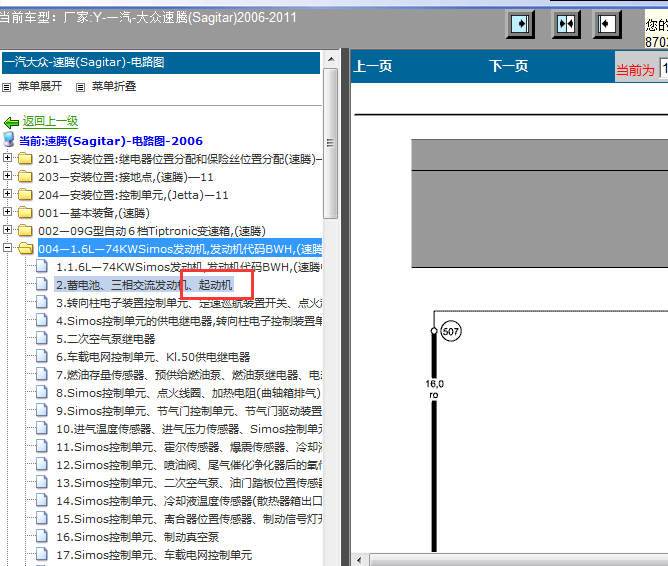Viewport: 668px width, 566px height.
Task: Open 10.进气温度传感器 diagram
Action: pyautogui.click(x=189, y=429)
